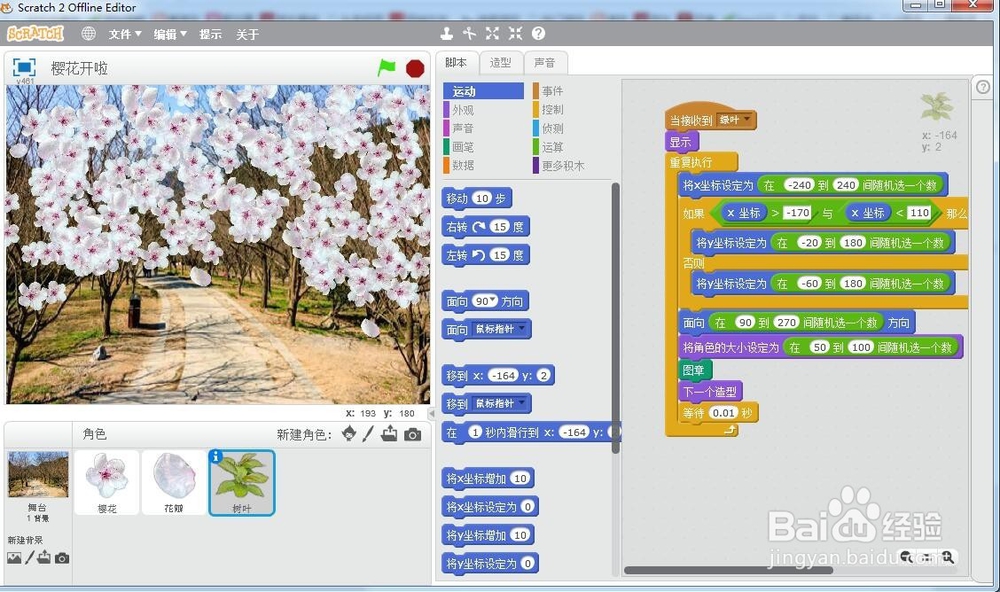The image size is (1000, 592).
Task: Open the 关于 menu
Action: [247, 34]
